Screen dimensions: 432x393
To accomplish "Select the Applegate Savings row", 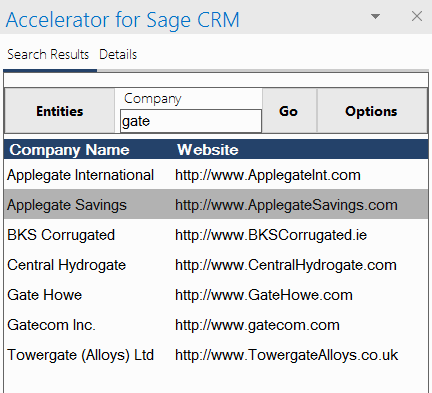I will (x=216, y=204).
